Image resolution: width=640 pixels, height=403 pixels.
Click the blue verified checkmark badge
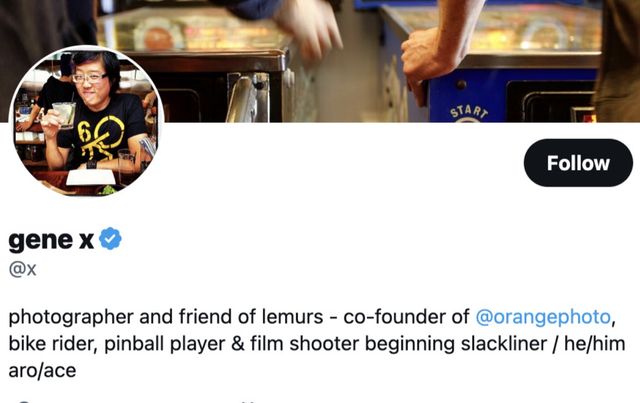coord(110,239)
